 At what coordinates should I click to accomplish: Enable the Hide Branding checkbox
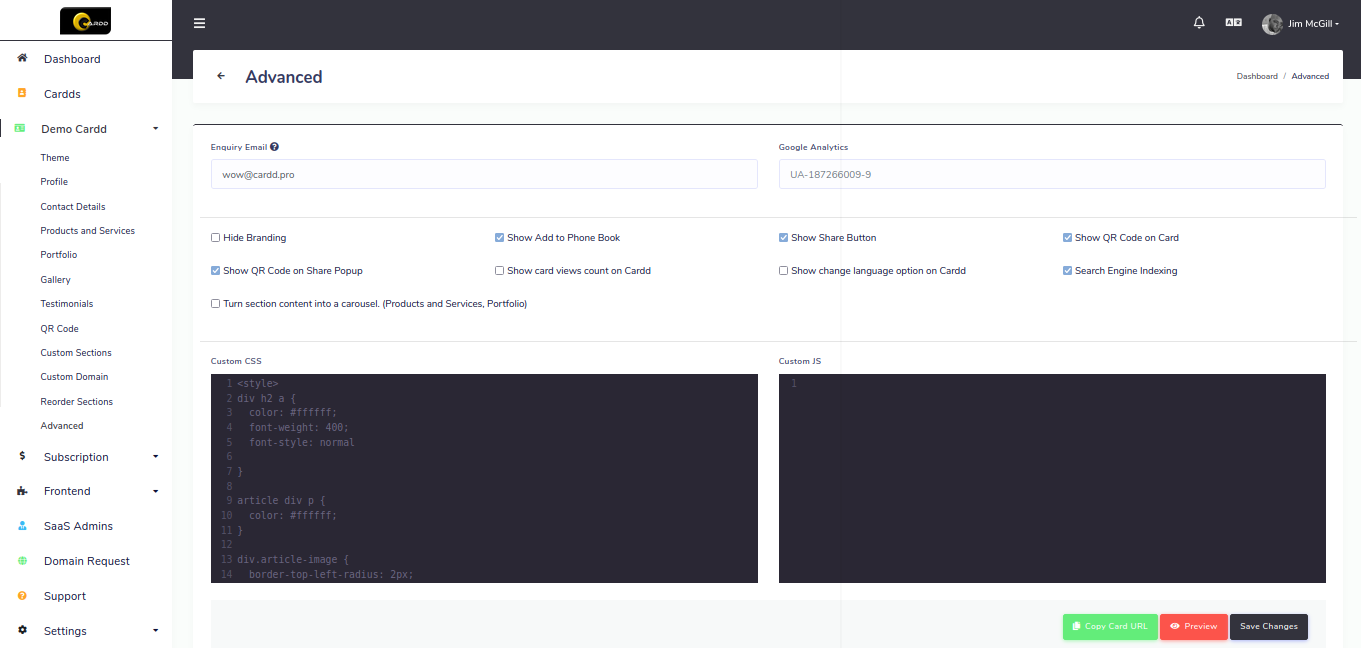[216, 238]
